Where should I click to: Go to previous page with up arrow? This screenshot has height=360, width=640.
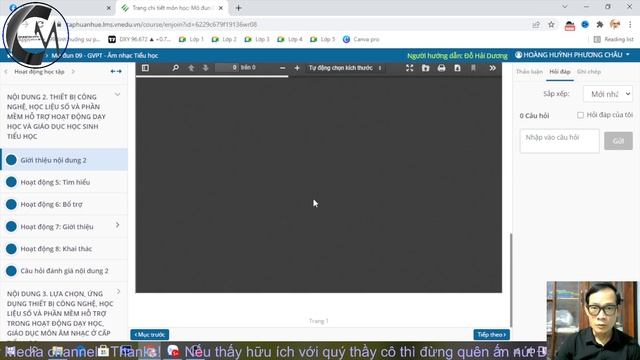[191, 68]
